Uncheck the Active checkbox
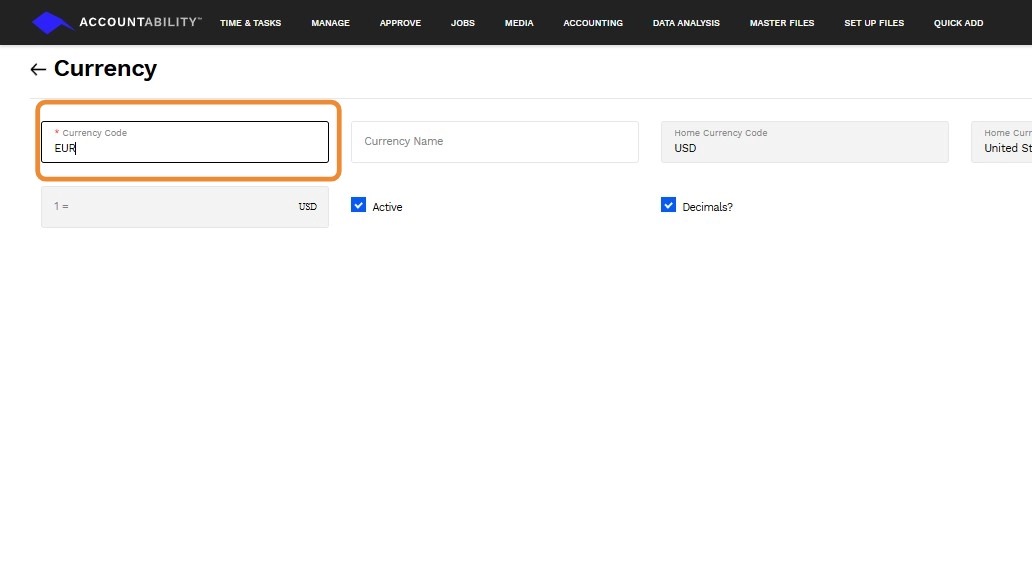1032x576 pixels. (x=359, y=205)
